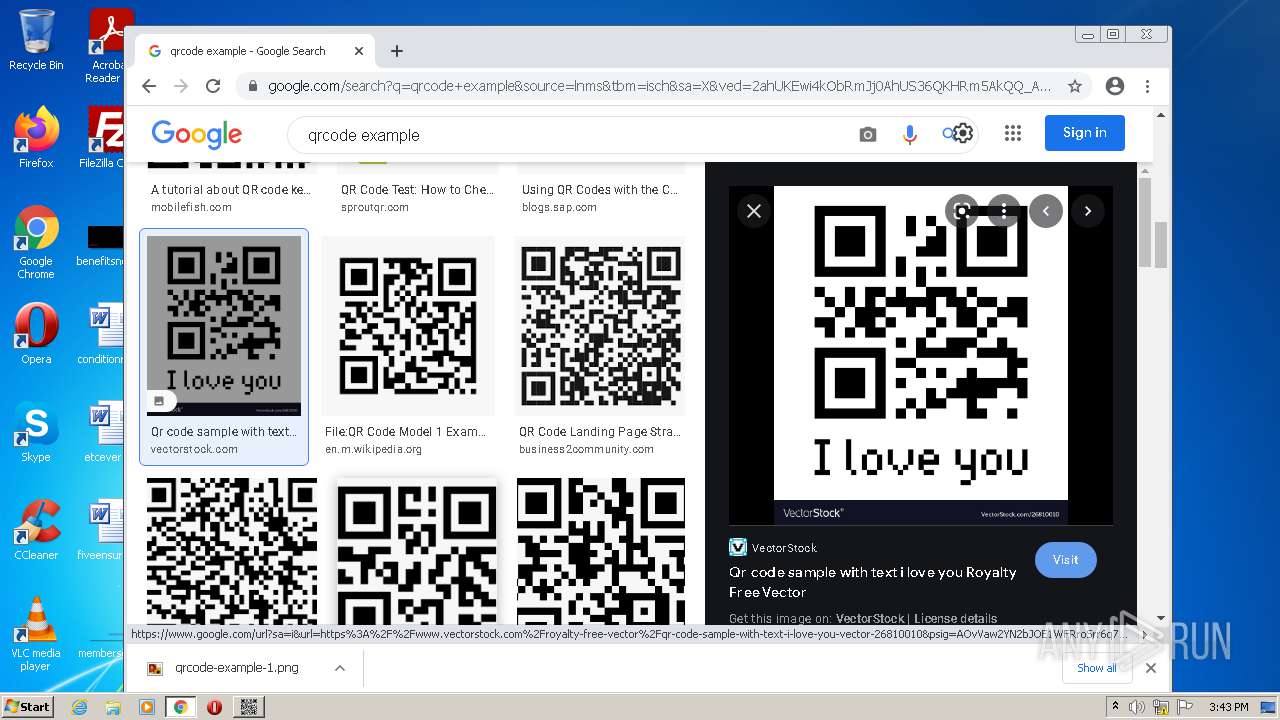Open QR app taskbar icon

pyautogui.click(x=249, y=706)
